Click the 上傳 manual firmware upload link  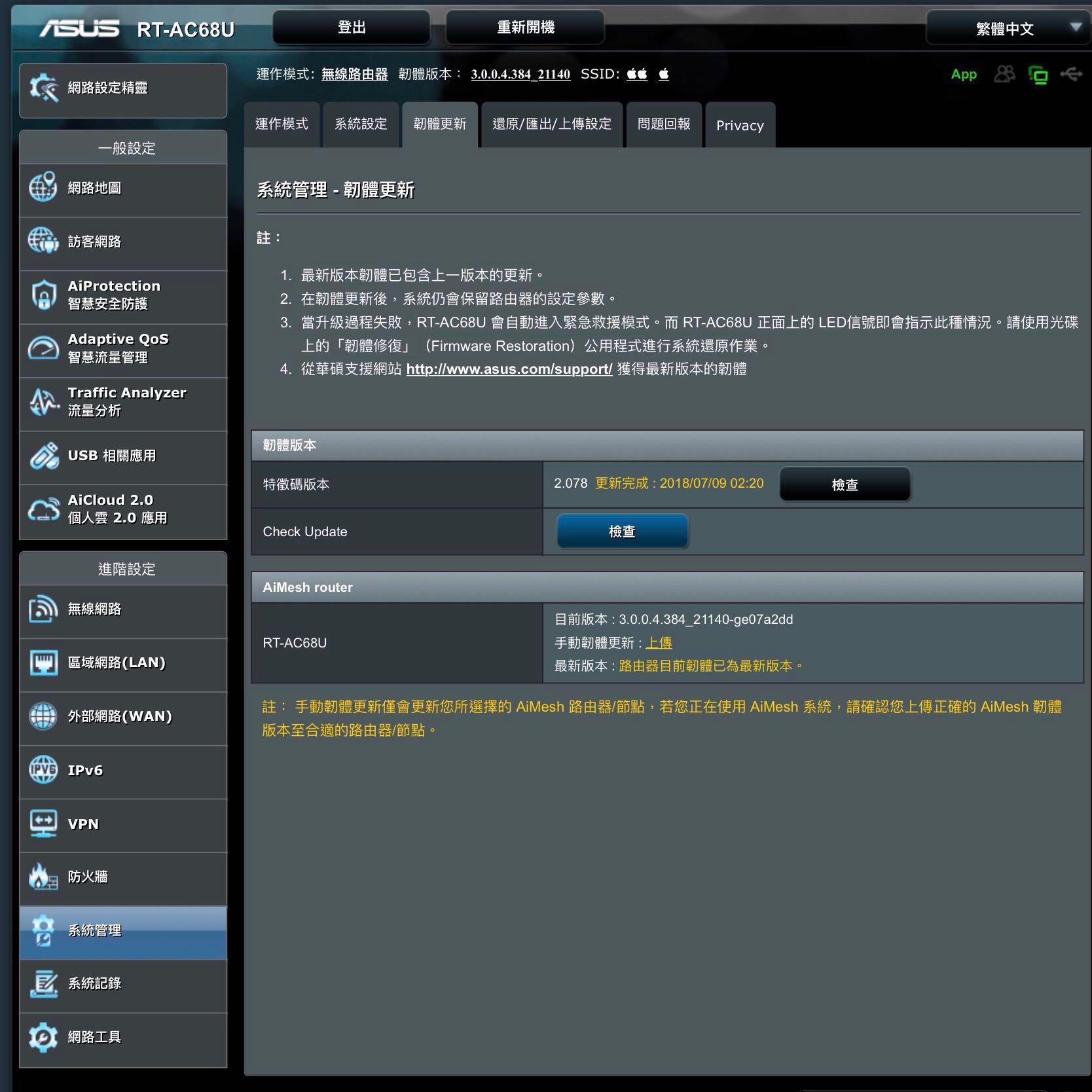click(x=659, y=643)
